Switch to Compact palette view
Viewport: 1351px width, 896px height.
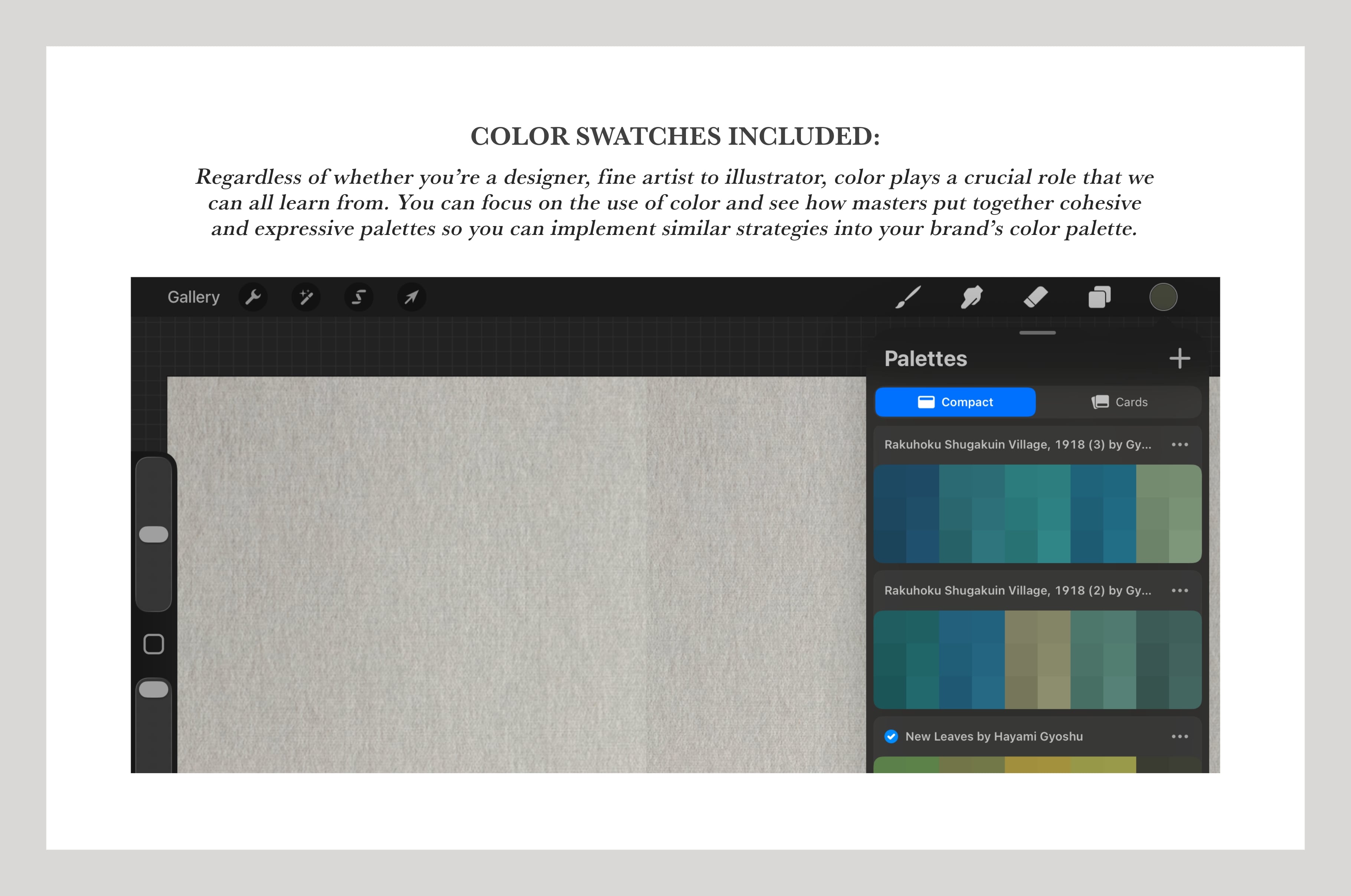[955, 402]
